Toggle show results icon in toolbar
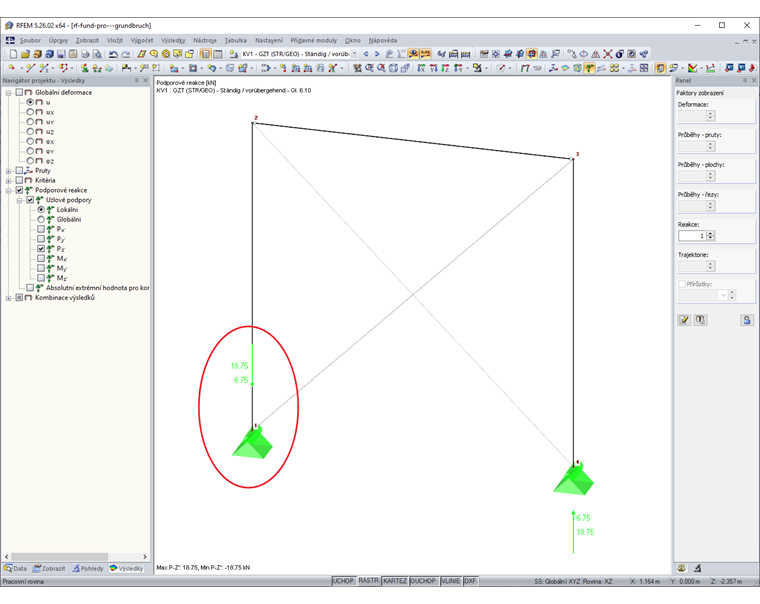This screenshot has height=604, width=760. coord(413,54)
